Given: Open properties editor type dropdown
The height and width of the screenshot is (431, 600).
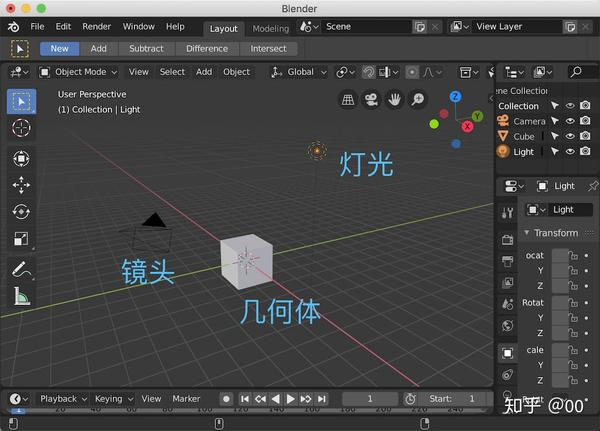Looking at the screenshot, I should pyautogui.click(x=514, y=186).
